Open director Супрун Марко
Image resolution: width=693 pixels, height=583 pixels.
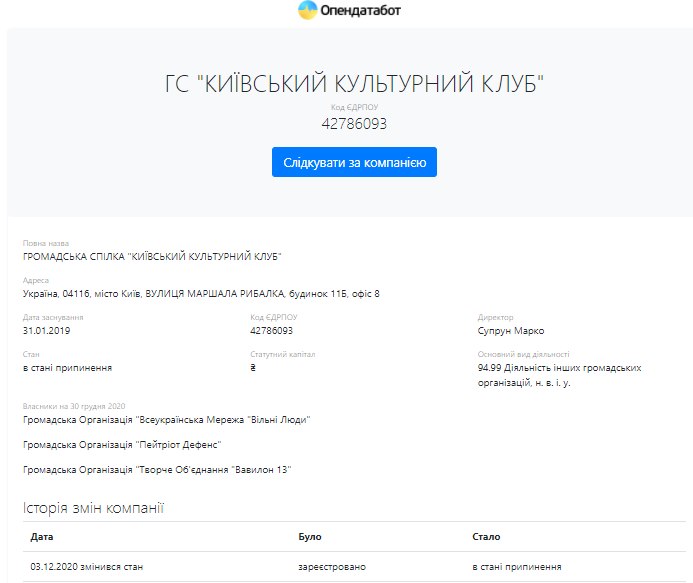coord(511,330)
